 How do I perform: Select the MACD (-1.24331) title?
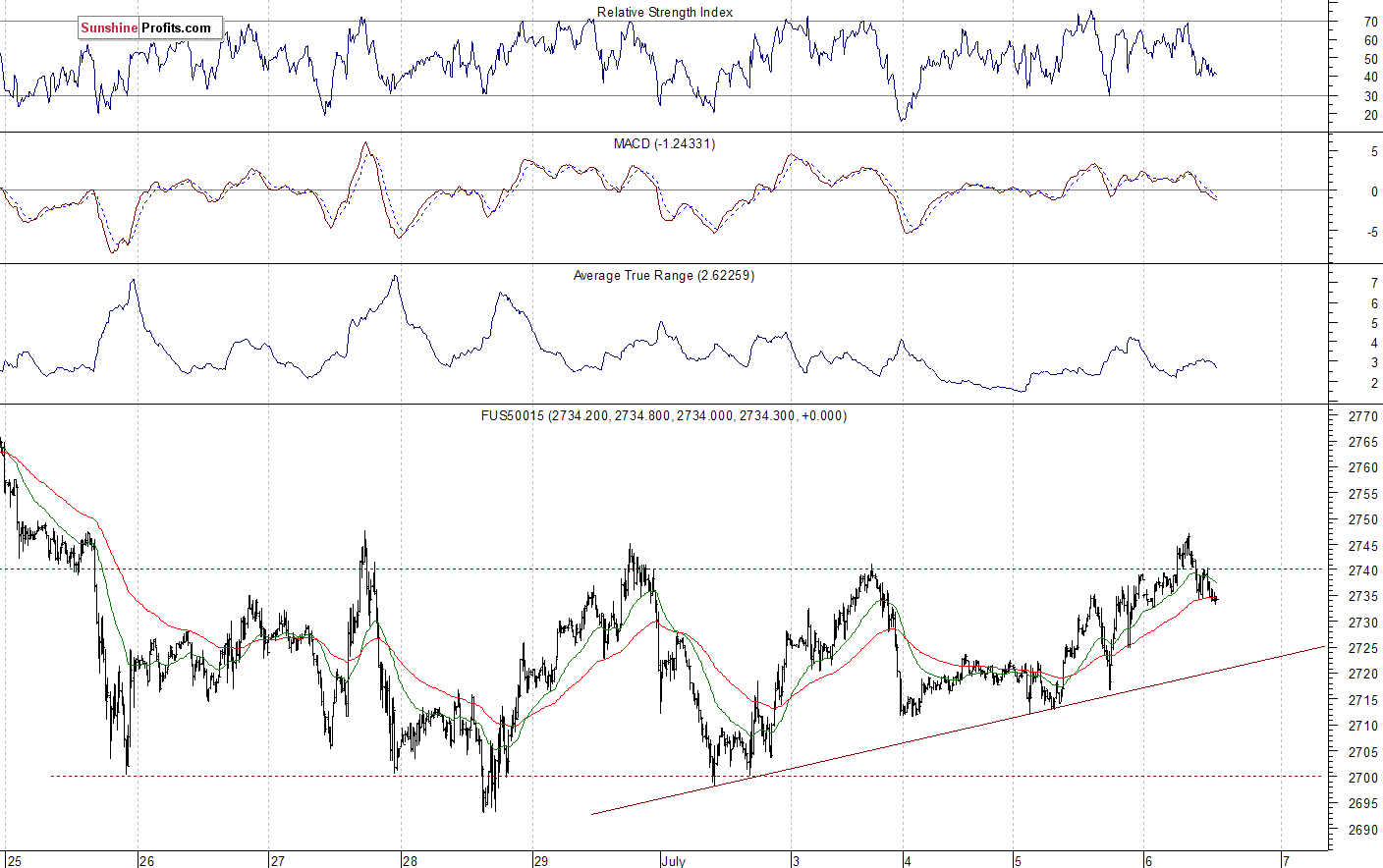664,144
